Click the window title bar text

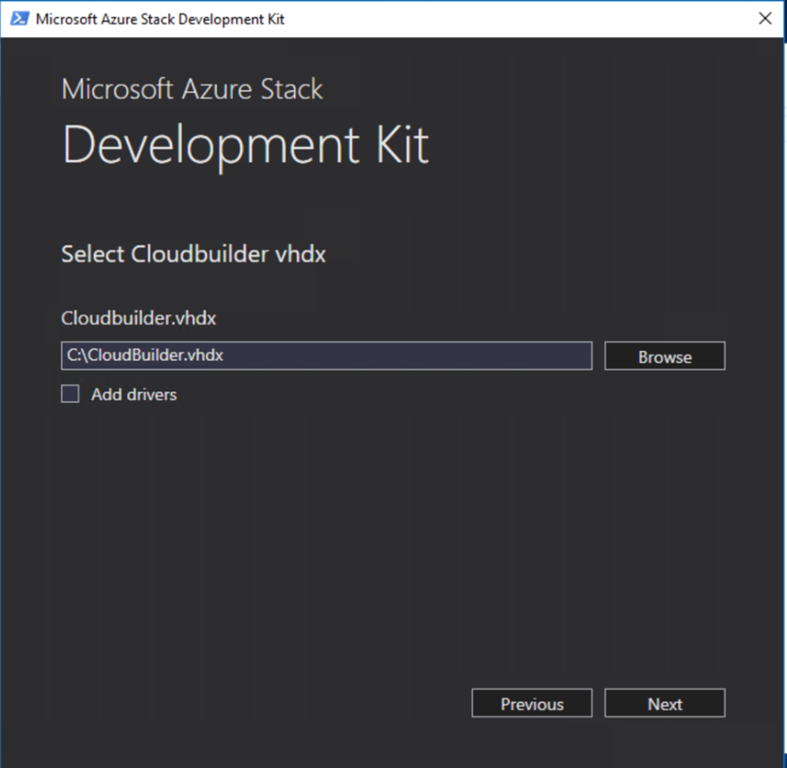click(160, 18)
